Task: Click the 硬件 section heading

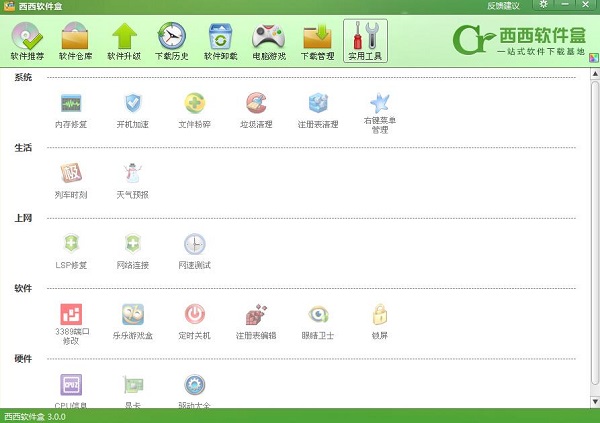Action: point(23,359)
